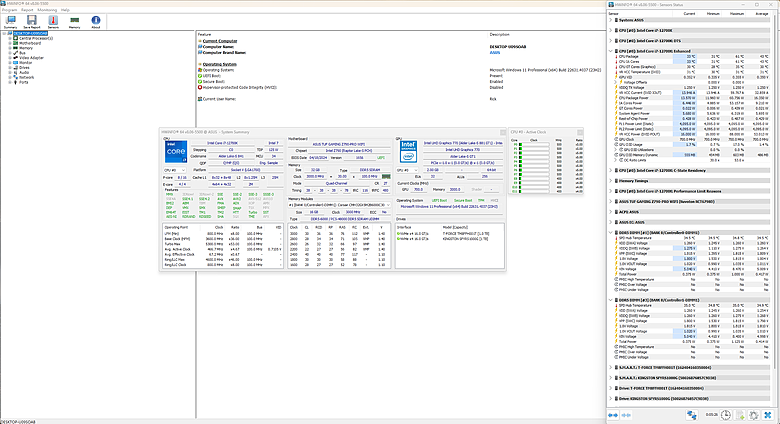This screenshot has height=424, width=780.
Task: Expand the Memory tree node
Action: coord(10,48)
